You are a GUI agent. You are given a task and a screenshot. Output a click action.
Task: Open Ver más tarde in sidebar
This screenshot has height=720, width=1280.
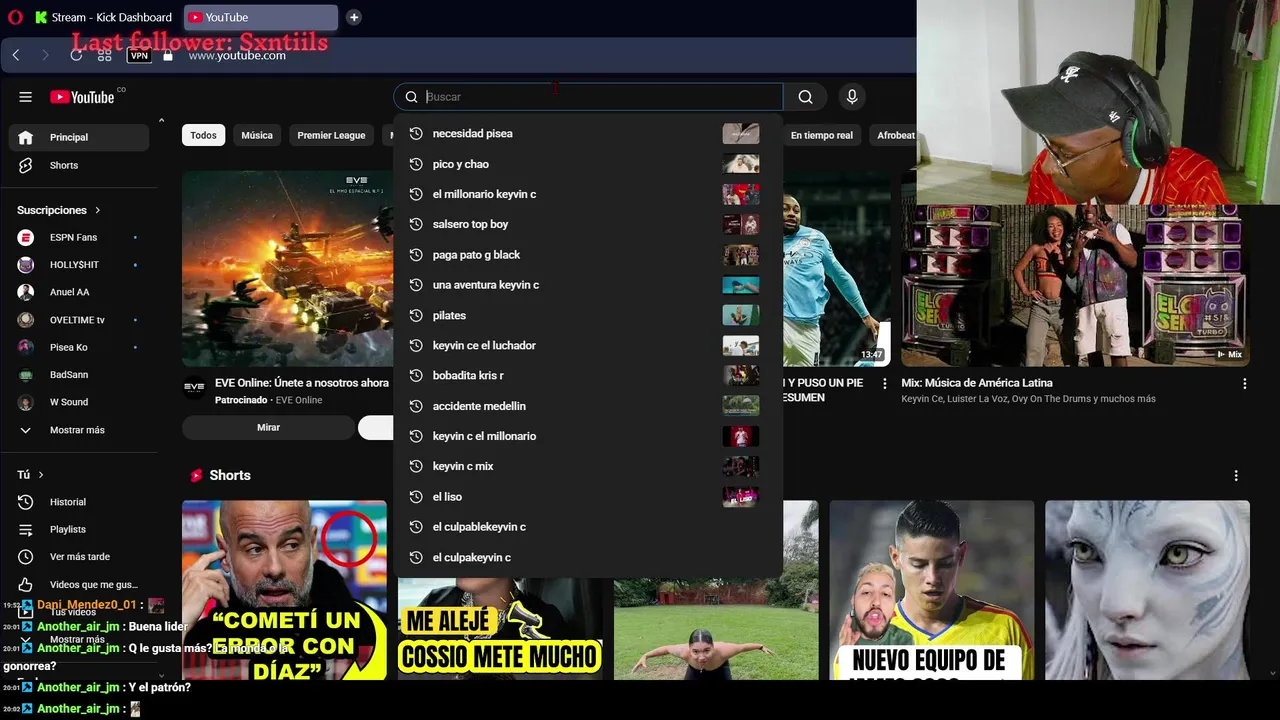pos(79,557)
